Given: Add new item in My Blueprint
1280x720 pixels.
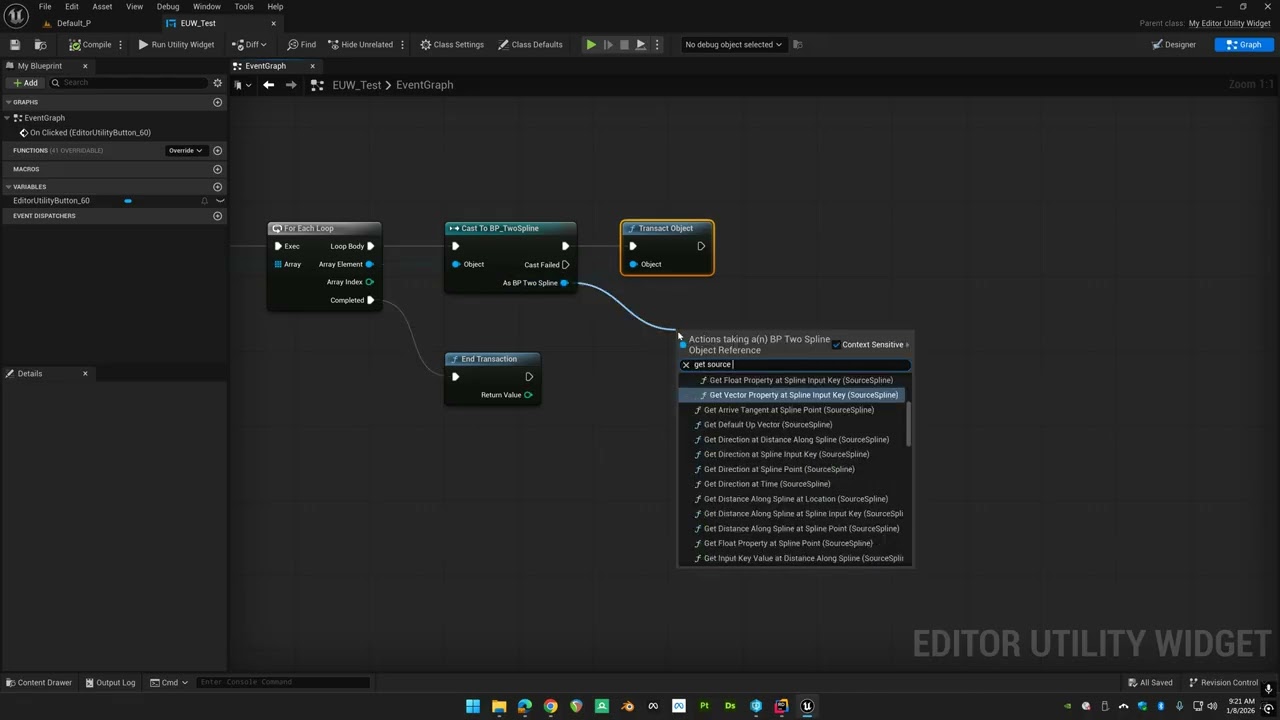Looking at the screenshot, I should point(25,83).
